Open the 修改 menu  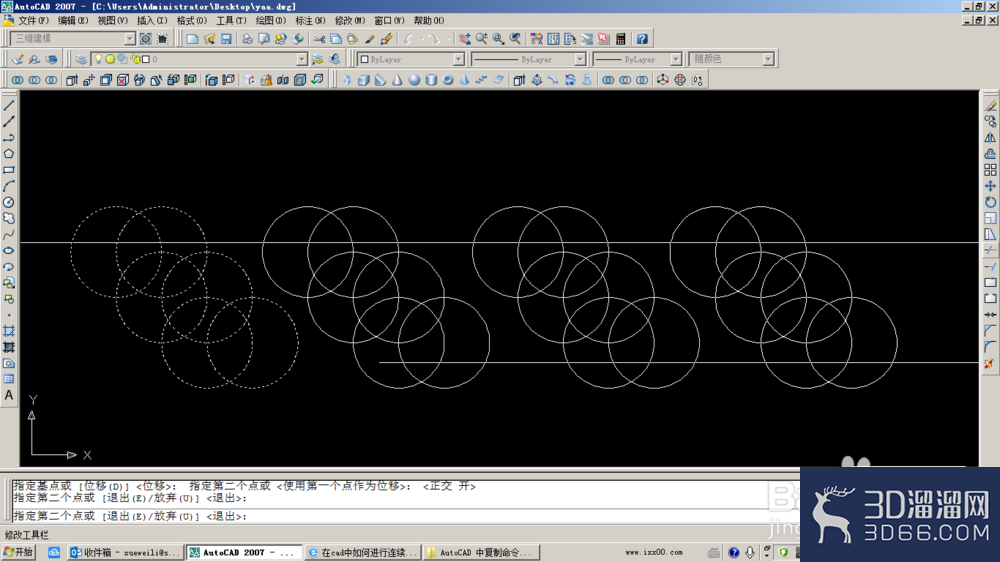pos(349,20)
